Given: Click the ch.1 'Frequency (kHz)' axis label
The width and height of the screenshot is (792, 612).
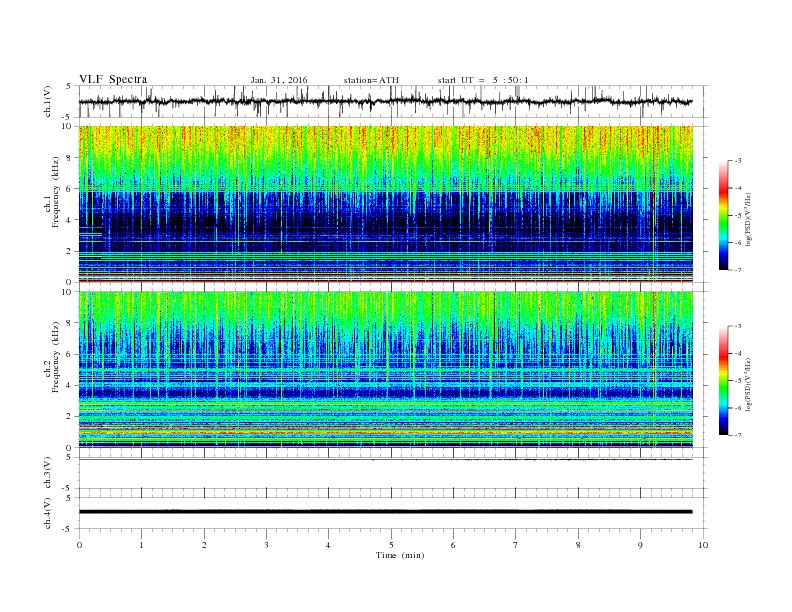Looking at the screenshot, I should click(x=56, y=192).
